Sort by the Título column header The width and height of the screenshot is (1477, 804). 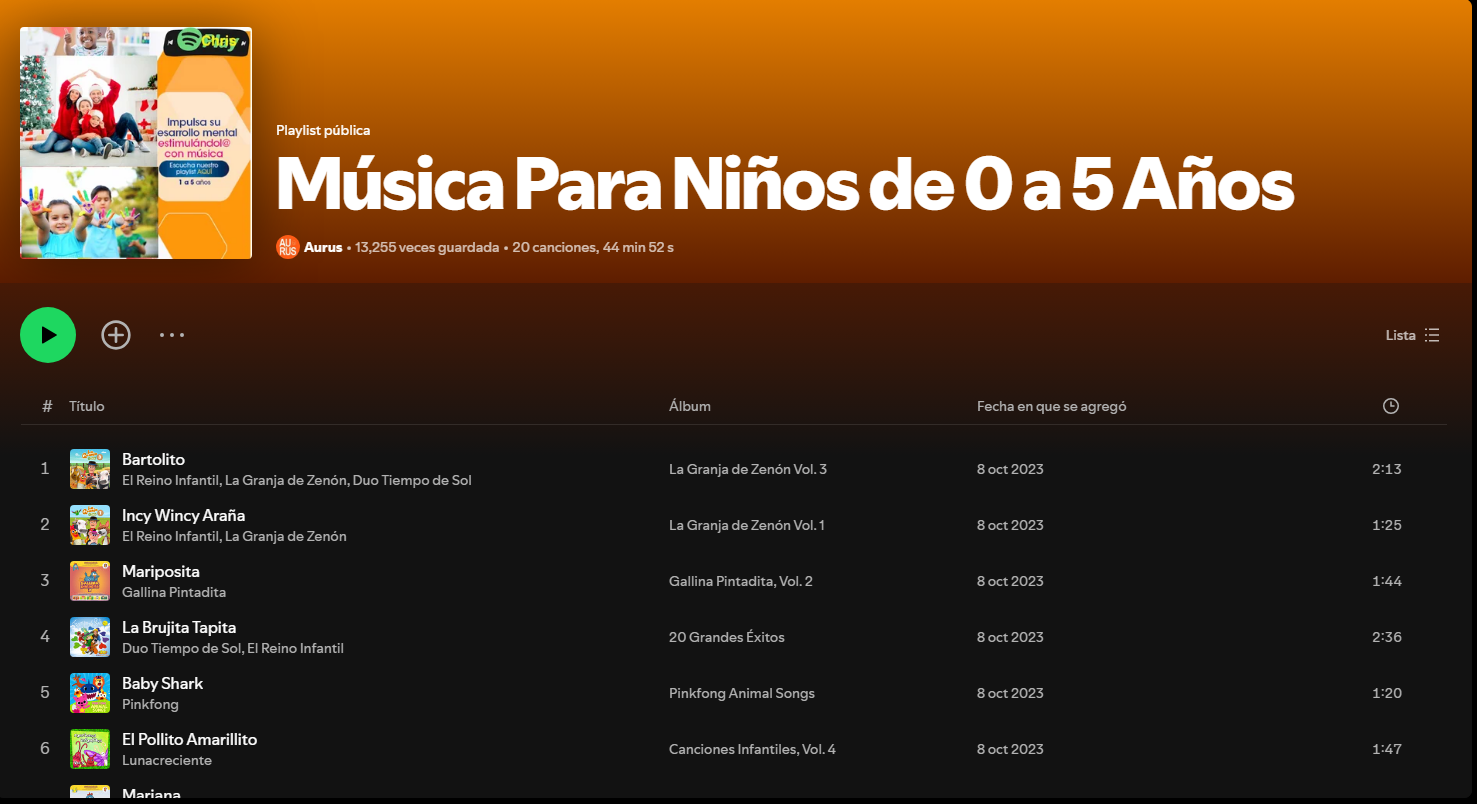(87, 406)
